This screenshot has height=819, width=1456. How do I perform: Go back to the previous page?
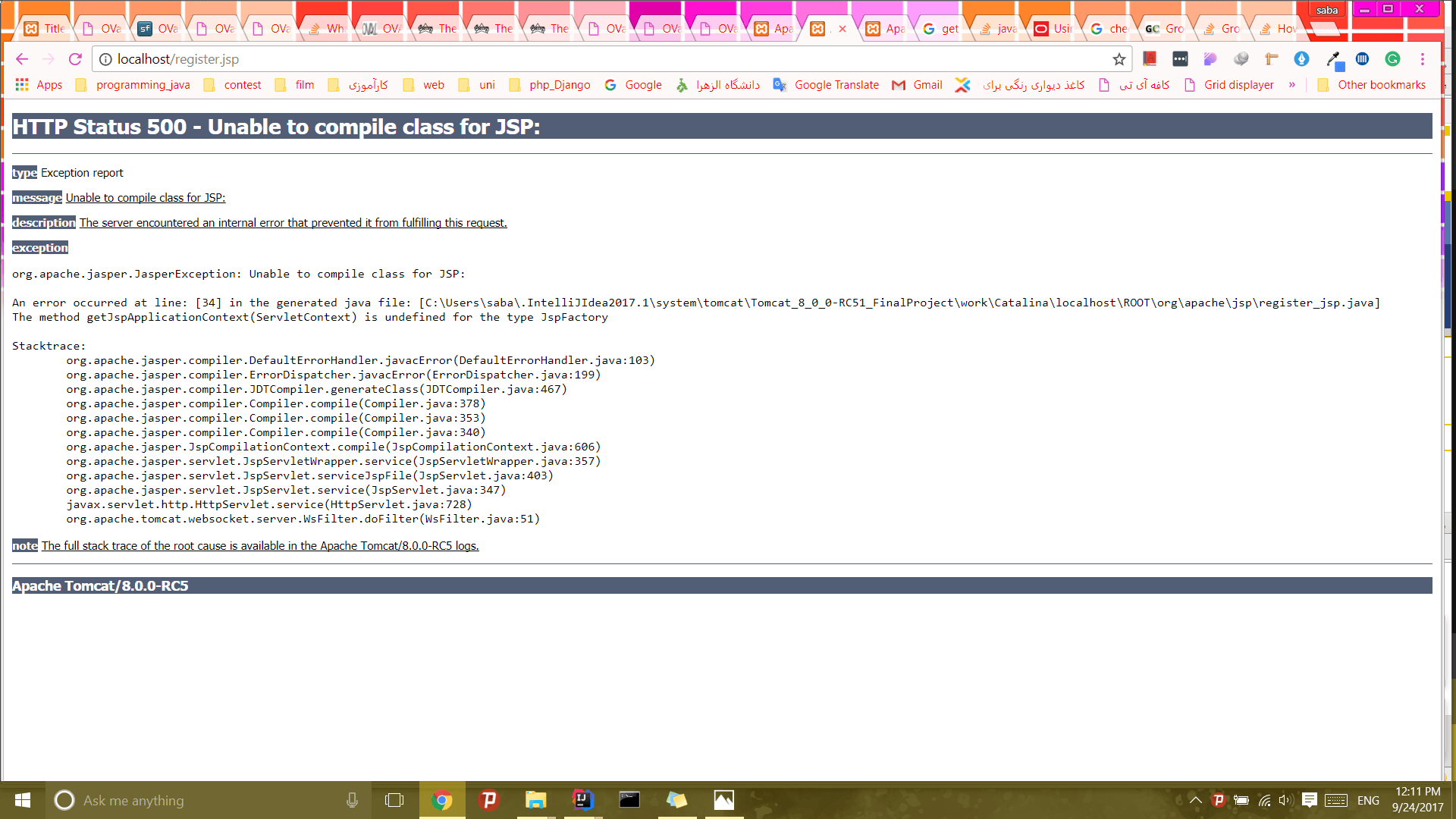click(22, 59)
